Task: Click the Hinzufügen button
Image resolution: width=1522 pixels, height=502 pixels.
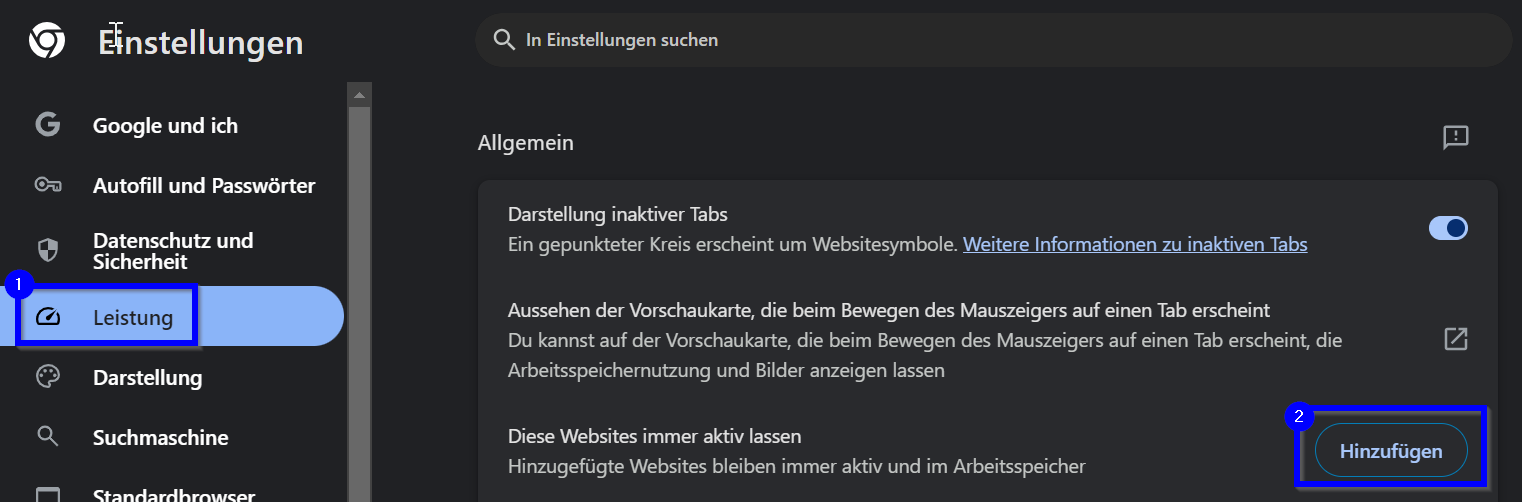Action: [1390, 451]
